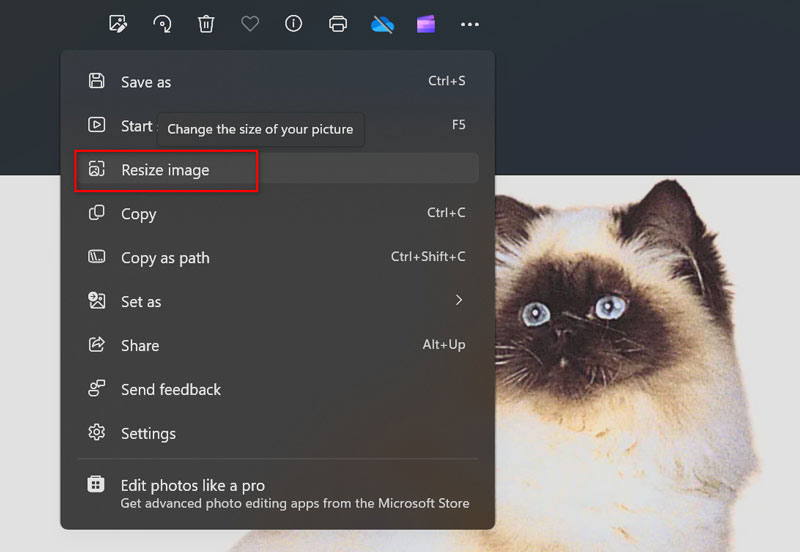This screenshot has width=800, height=552.
Task: Choose Save as from the menu
Action: (278, 82)
